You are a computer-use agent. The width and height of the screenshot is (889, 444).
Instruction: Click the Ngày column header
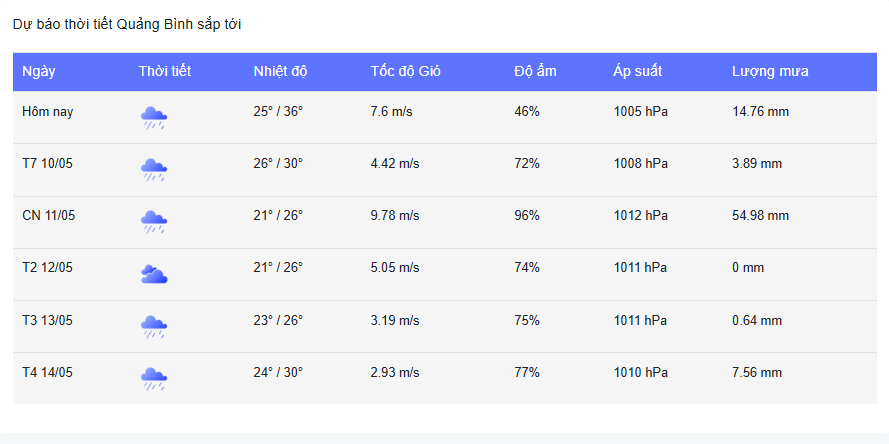coord(39,71)
